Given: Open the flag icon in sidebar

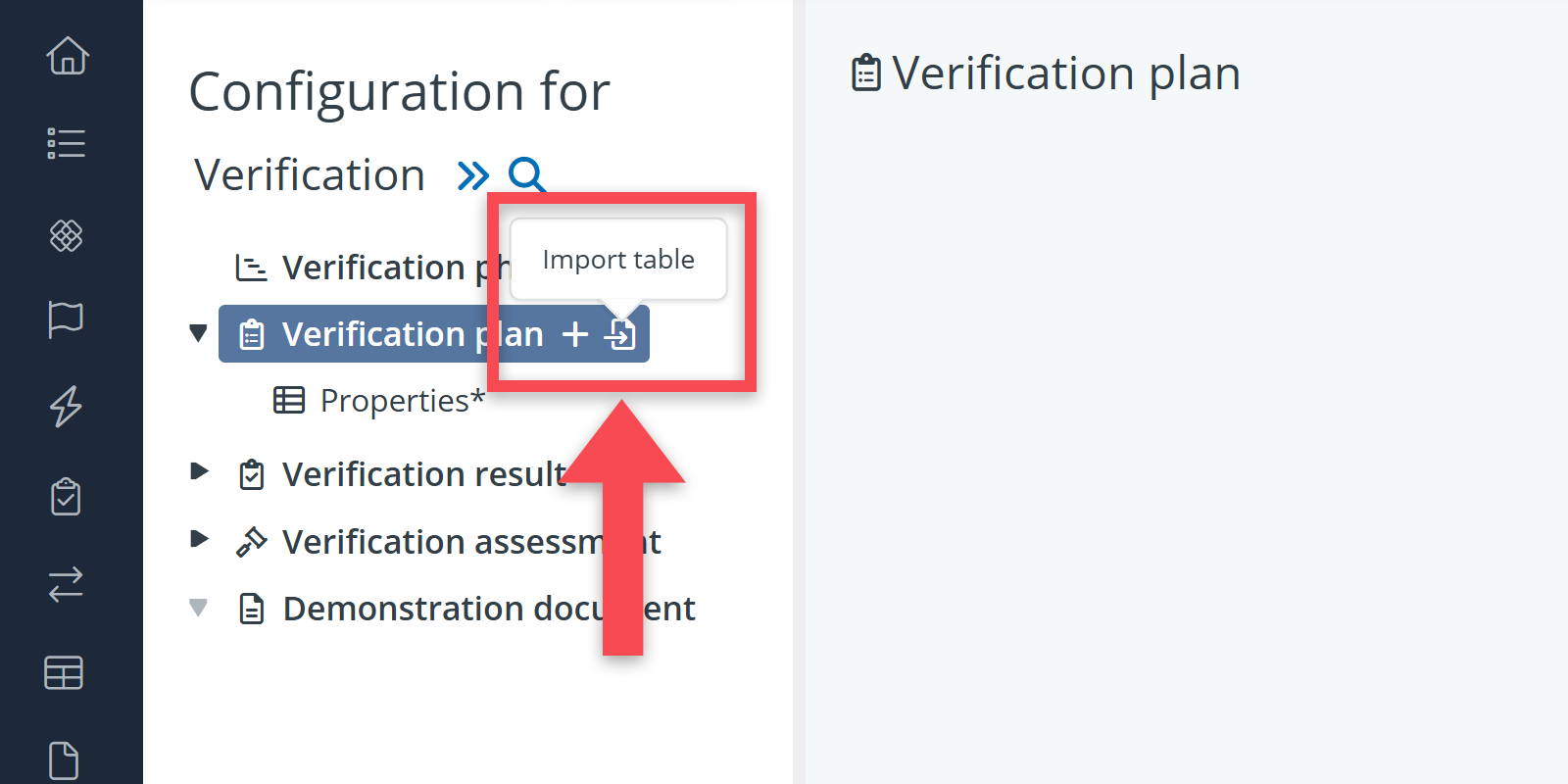Looking at the screenshot, I should pyautogui.click(x=67, y=319).
